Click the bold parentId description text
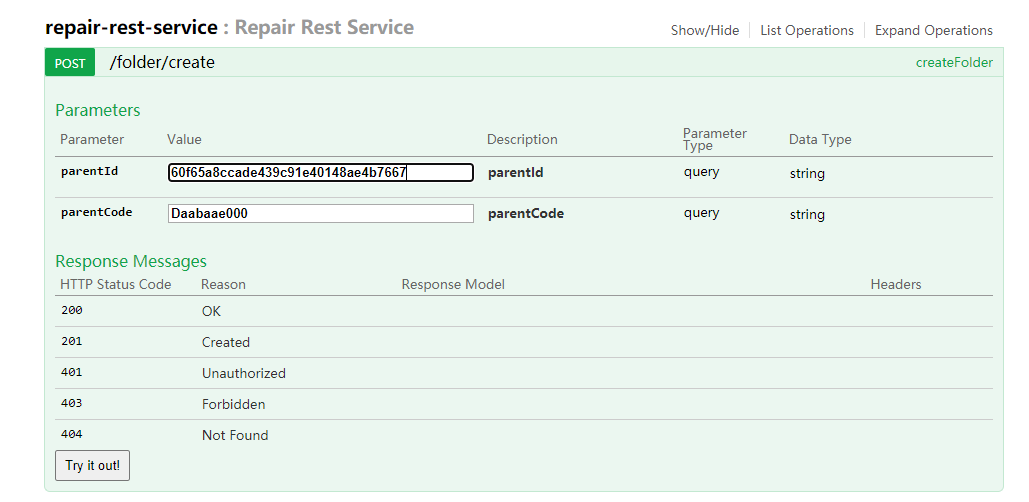The width and height of the screenshot is (1029, 502). 515,173
